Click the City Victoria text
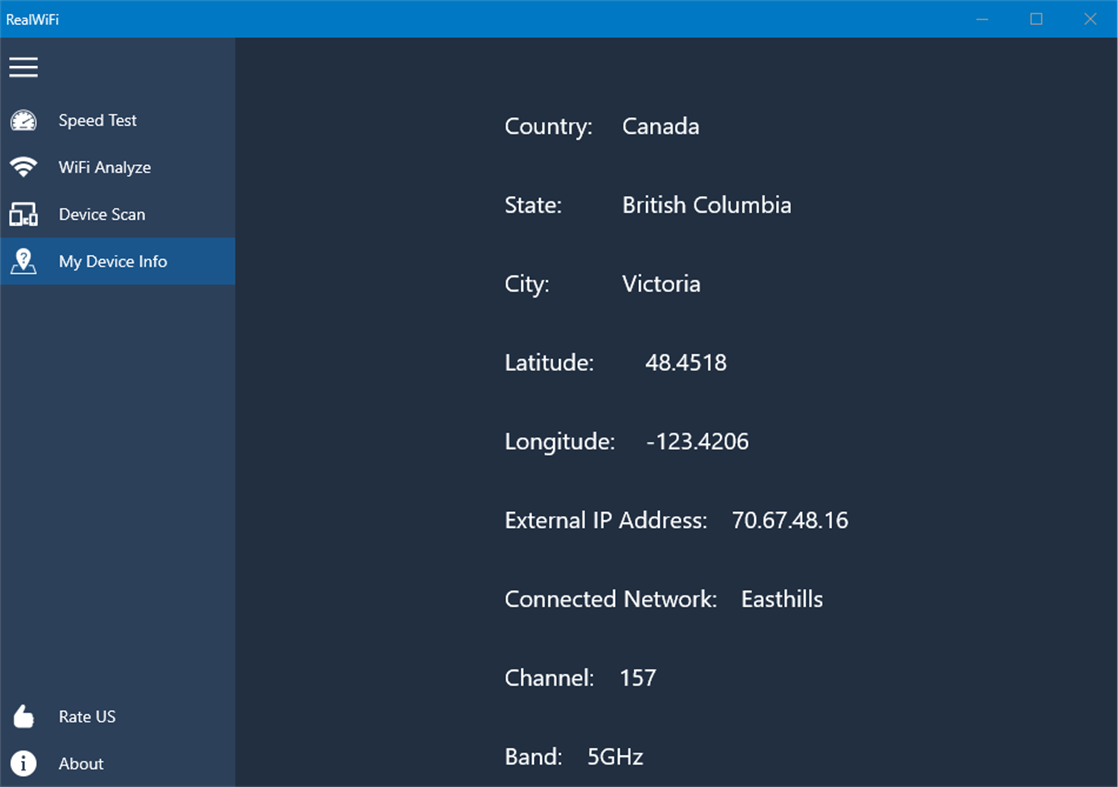 pyautogui.click(x=661, y=283)
